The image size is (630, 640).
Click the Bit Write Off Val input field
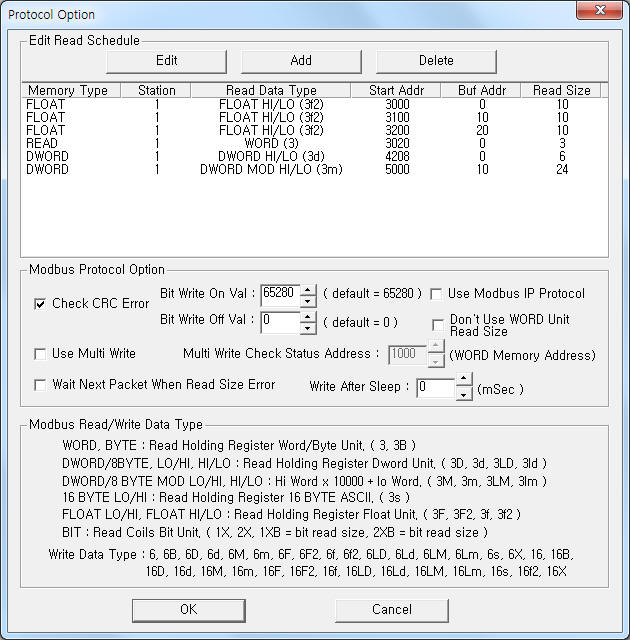(x=281, y=322)
